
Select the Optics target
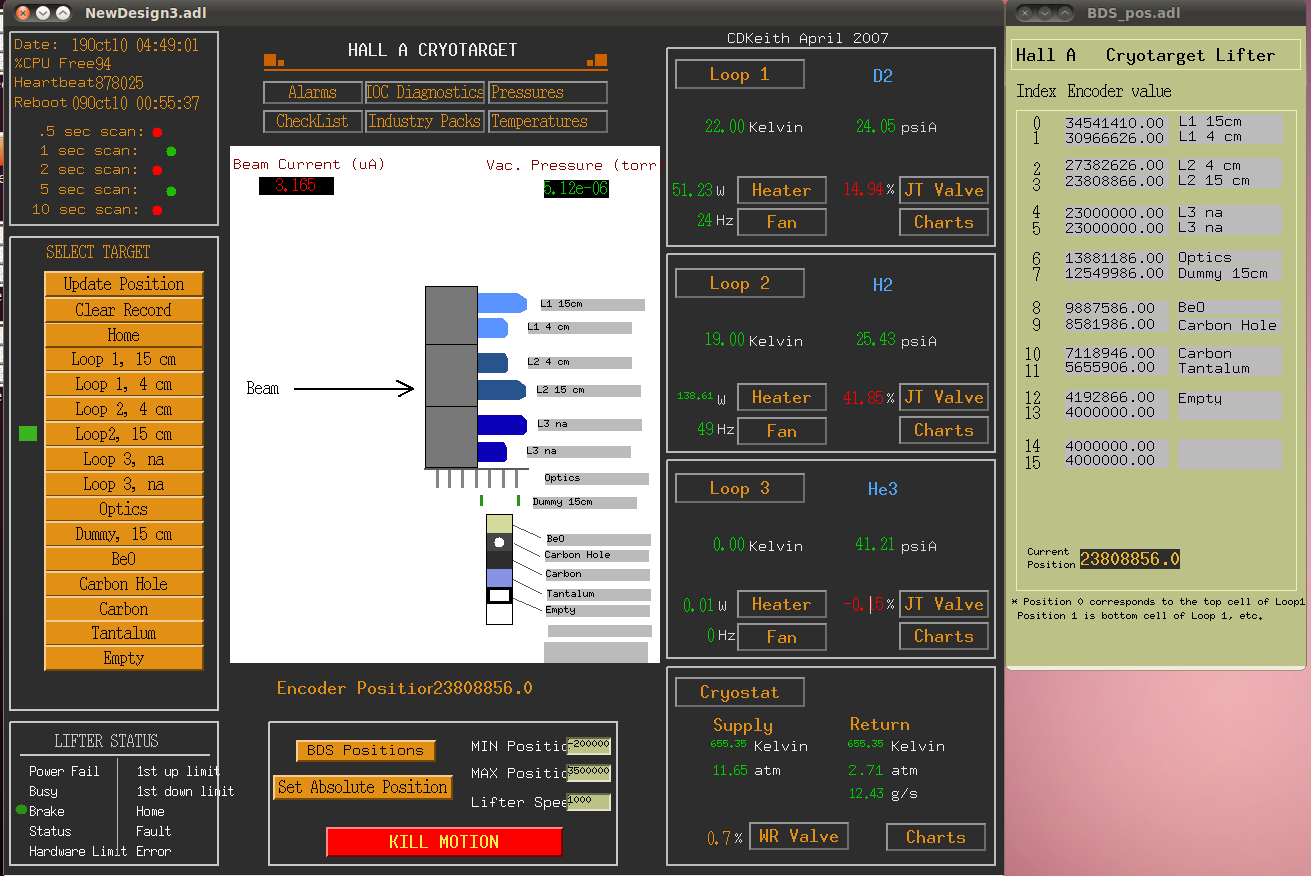click(x=124, y=509)
